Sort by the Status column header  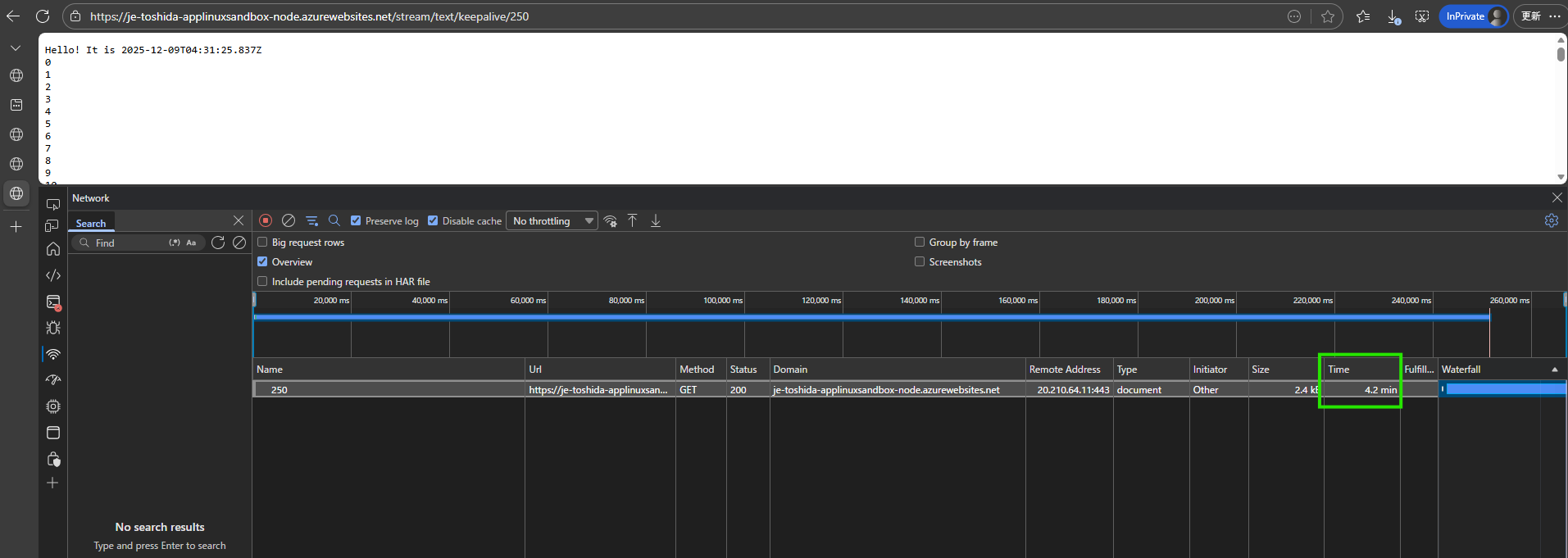point(748,370)
